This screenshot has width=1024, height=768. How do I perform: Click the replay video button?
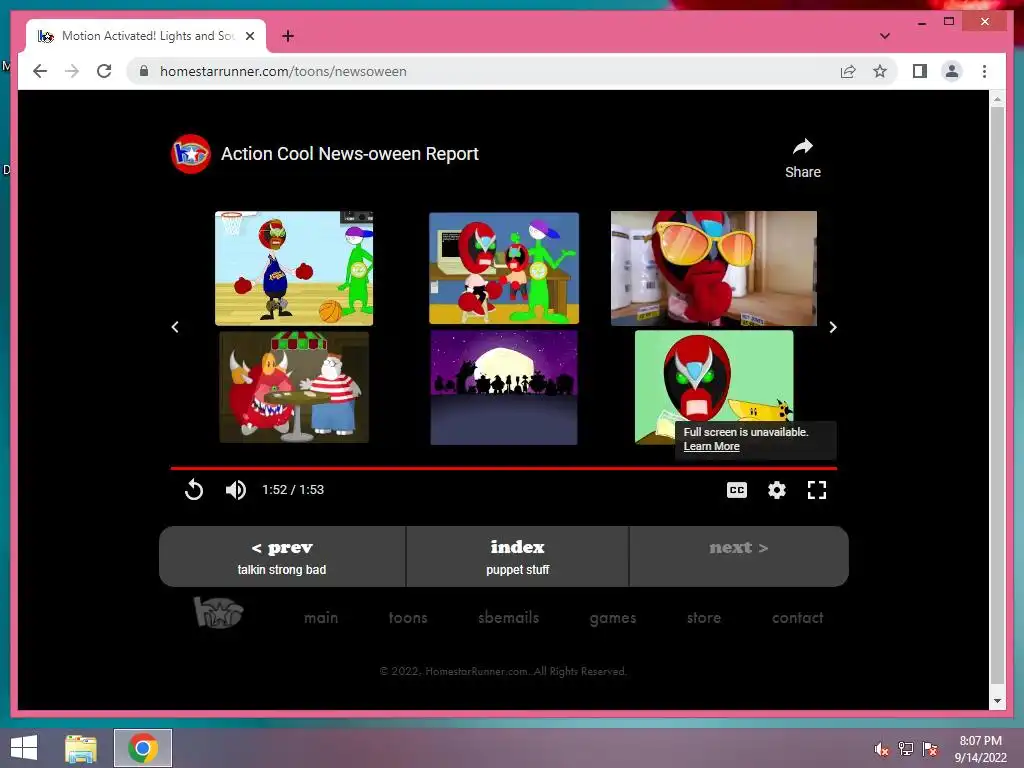194,490
